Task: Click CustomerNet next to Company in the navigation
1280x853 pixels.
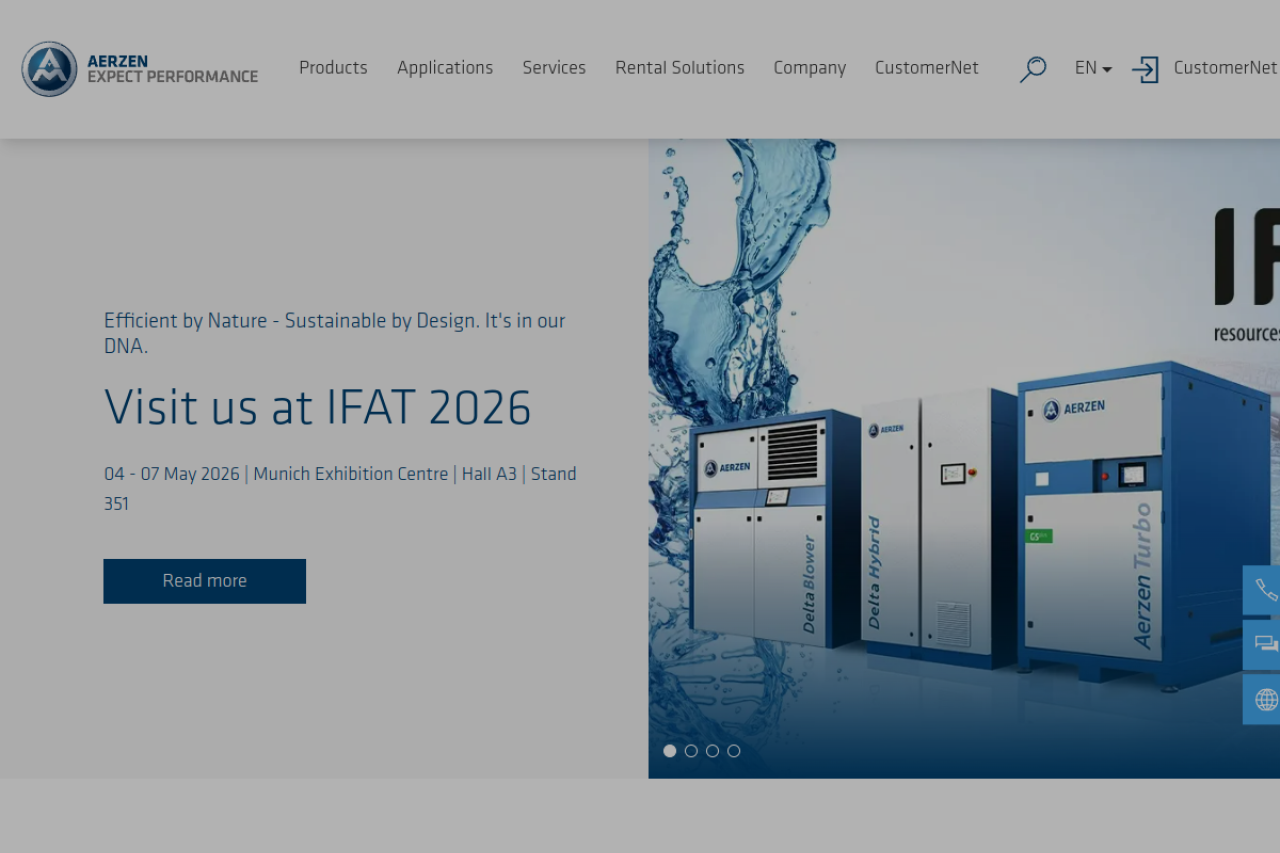Action: point(926,68)
